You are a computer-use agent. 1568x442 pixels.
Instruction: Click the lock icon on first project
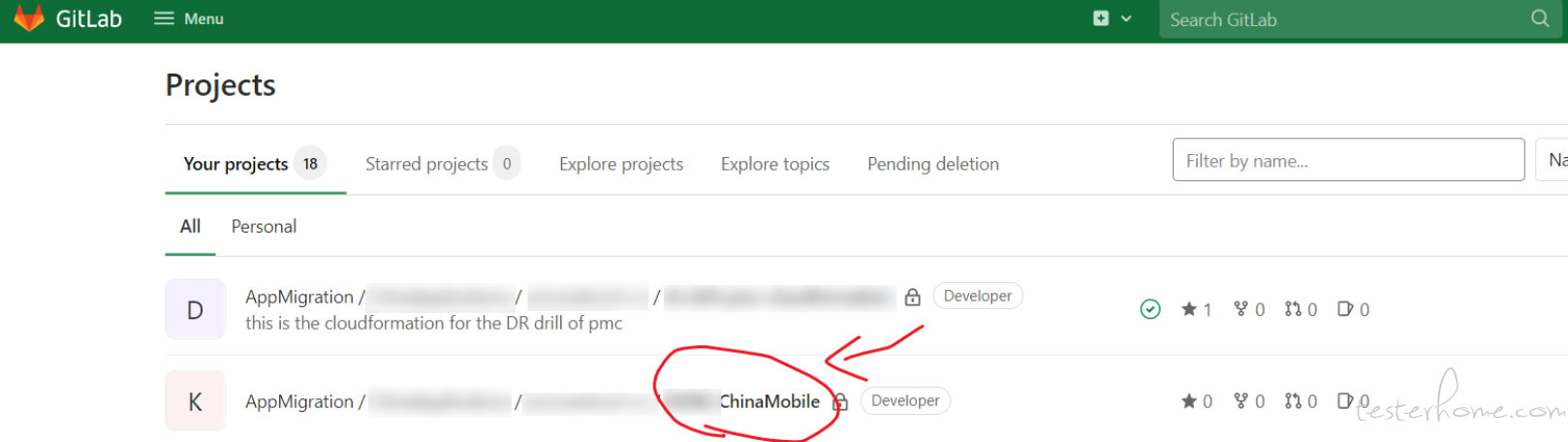(912, 298)
